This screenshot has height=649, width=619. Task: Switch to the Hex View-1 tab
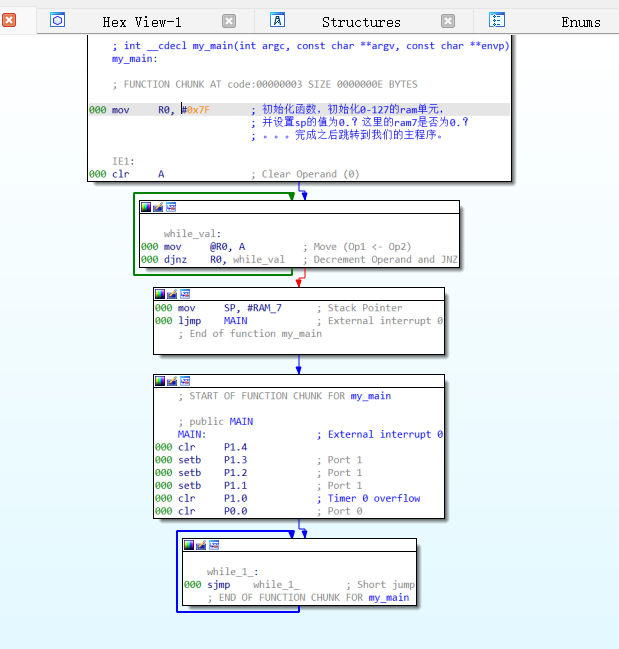click(142, 22)
